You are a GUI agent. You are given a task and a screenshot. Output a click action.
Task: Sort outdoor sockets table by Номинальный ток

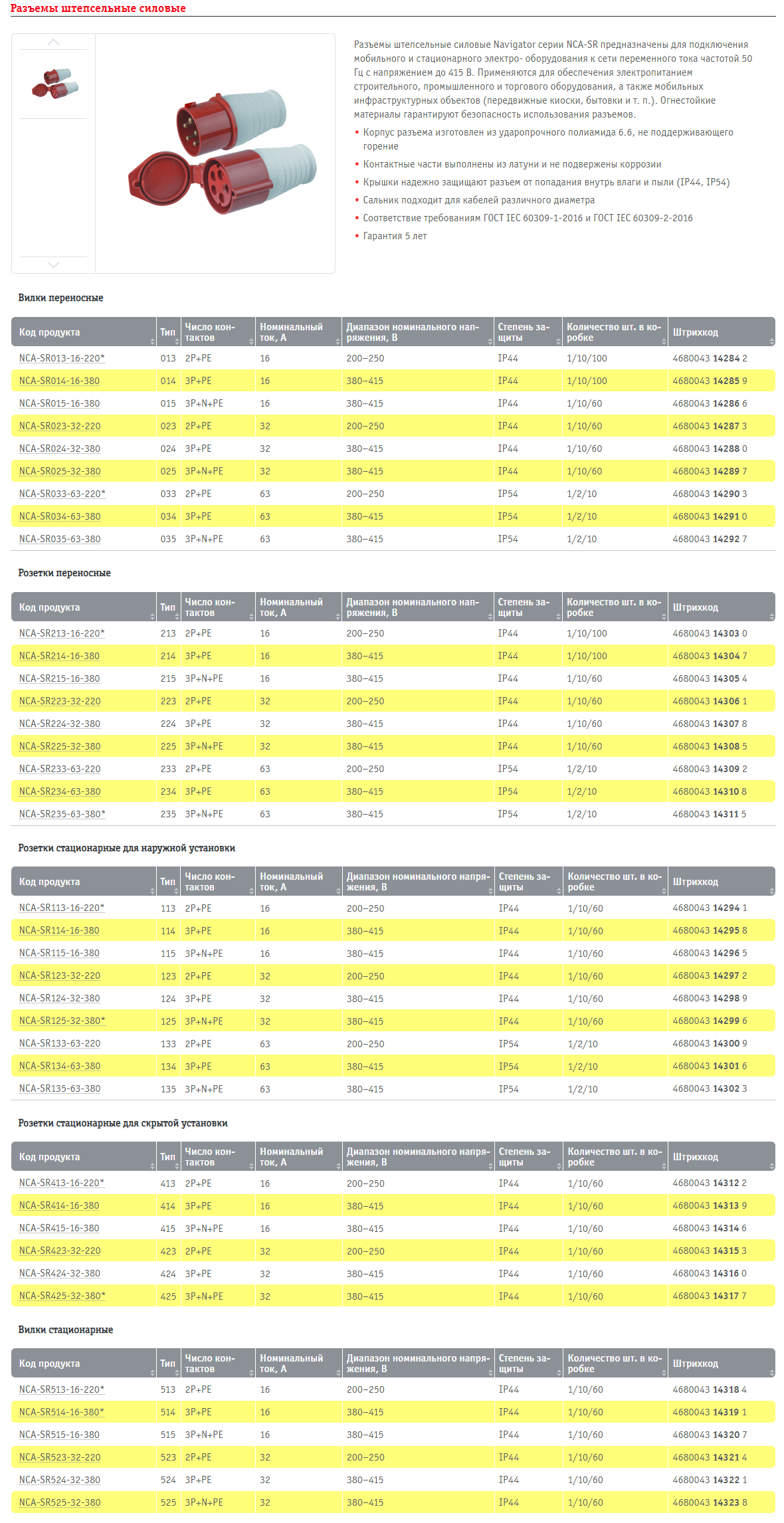click(x=298, y=882)
